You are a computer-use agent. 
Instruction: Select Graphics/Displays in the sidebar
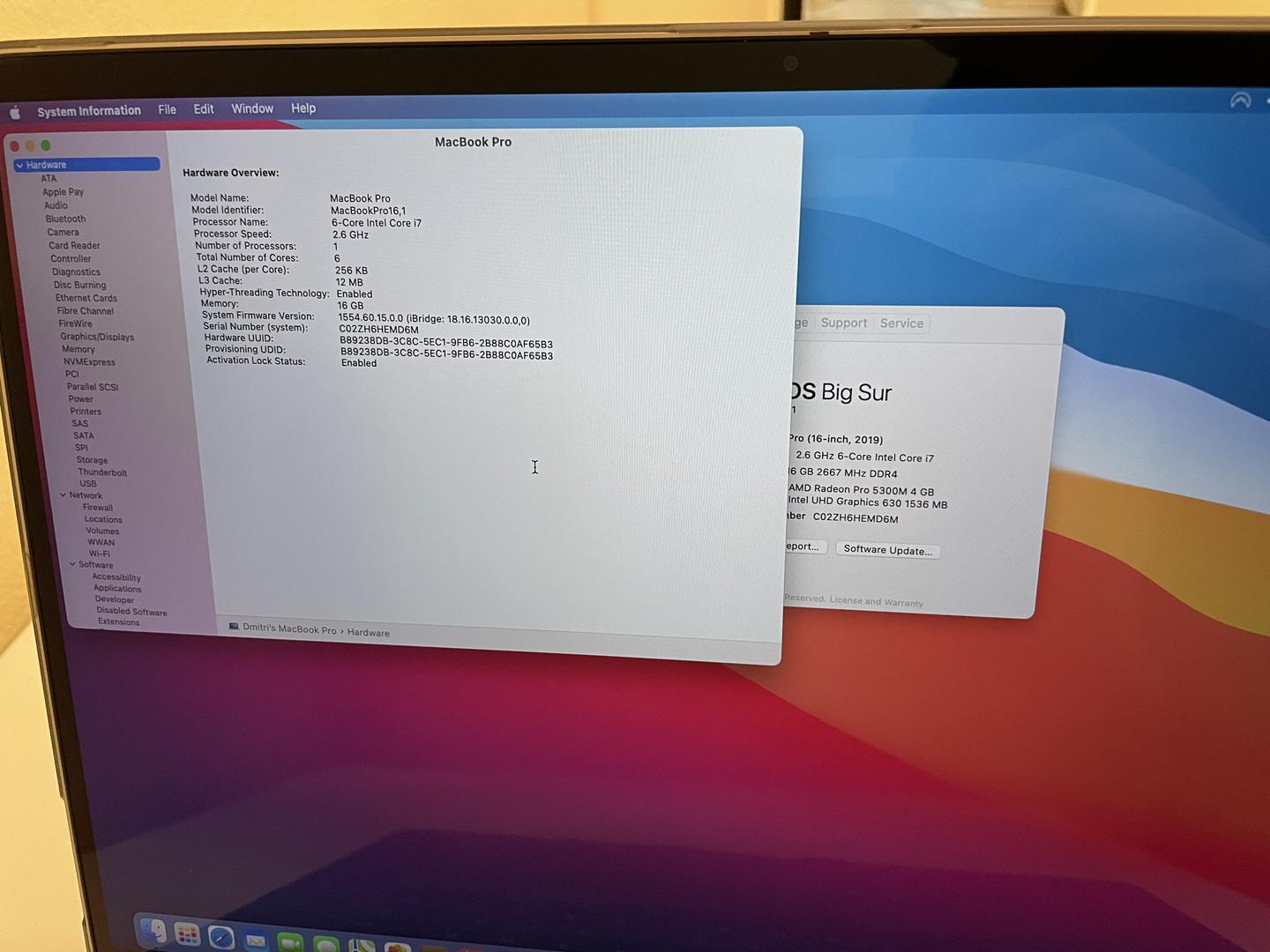coord(97,337)
